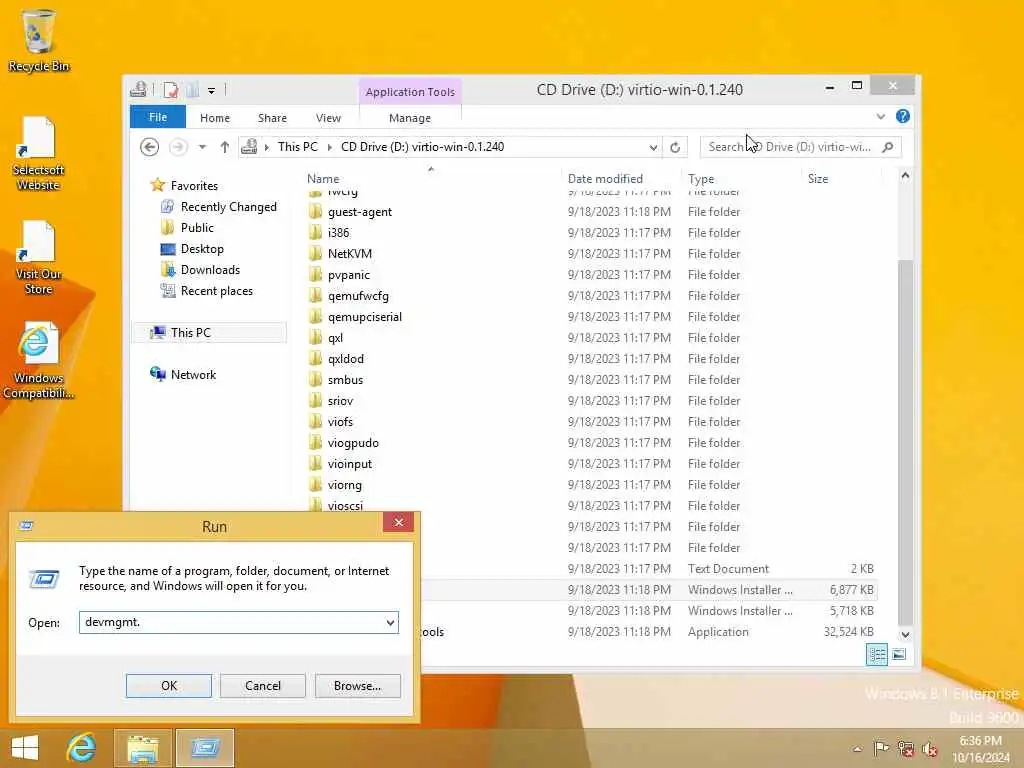
Task: Sort by Size column header
Action: point(841,178)
